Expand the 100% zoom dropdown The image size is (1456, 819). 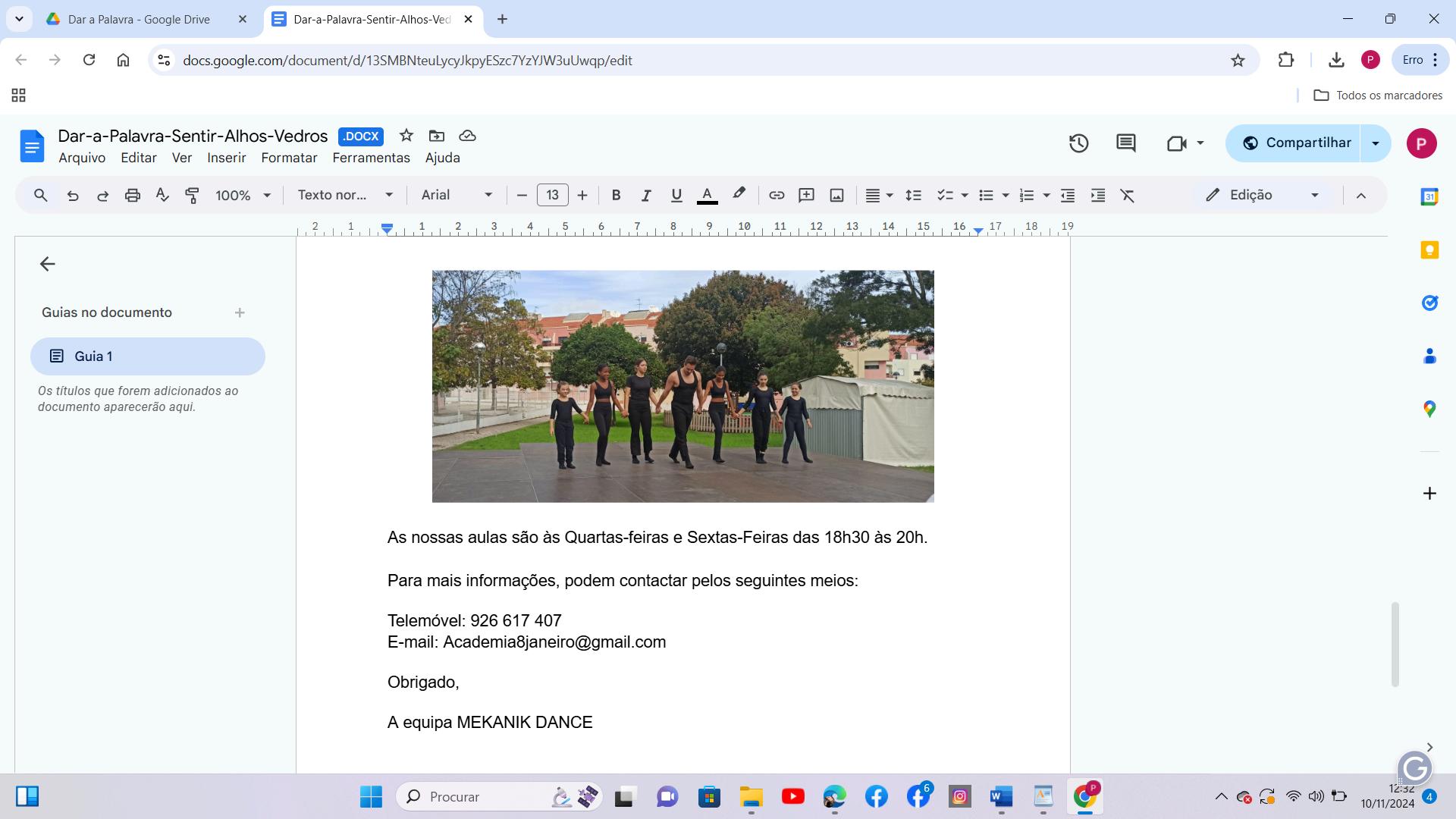tap(243, 195)
